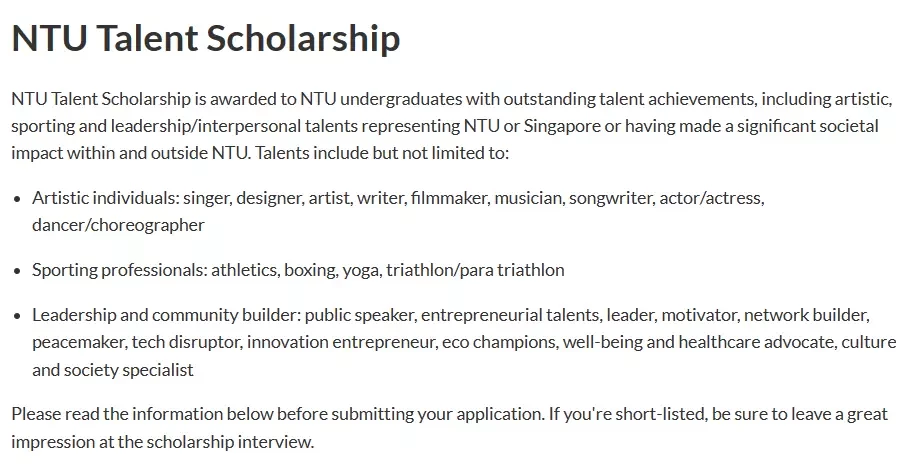The height and width of the screenshot is (466, 912).
Task: Click the first bullet point marker
Action: [18, 200]
